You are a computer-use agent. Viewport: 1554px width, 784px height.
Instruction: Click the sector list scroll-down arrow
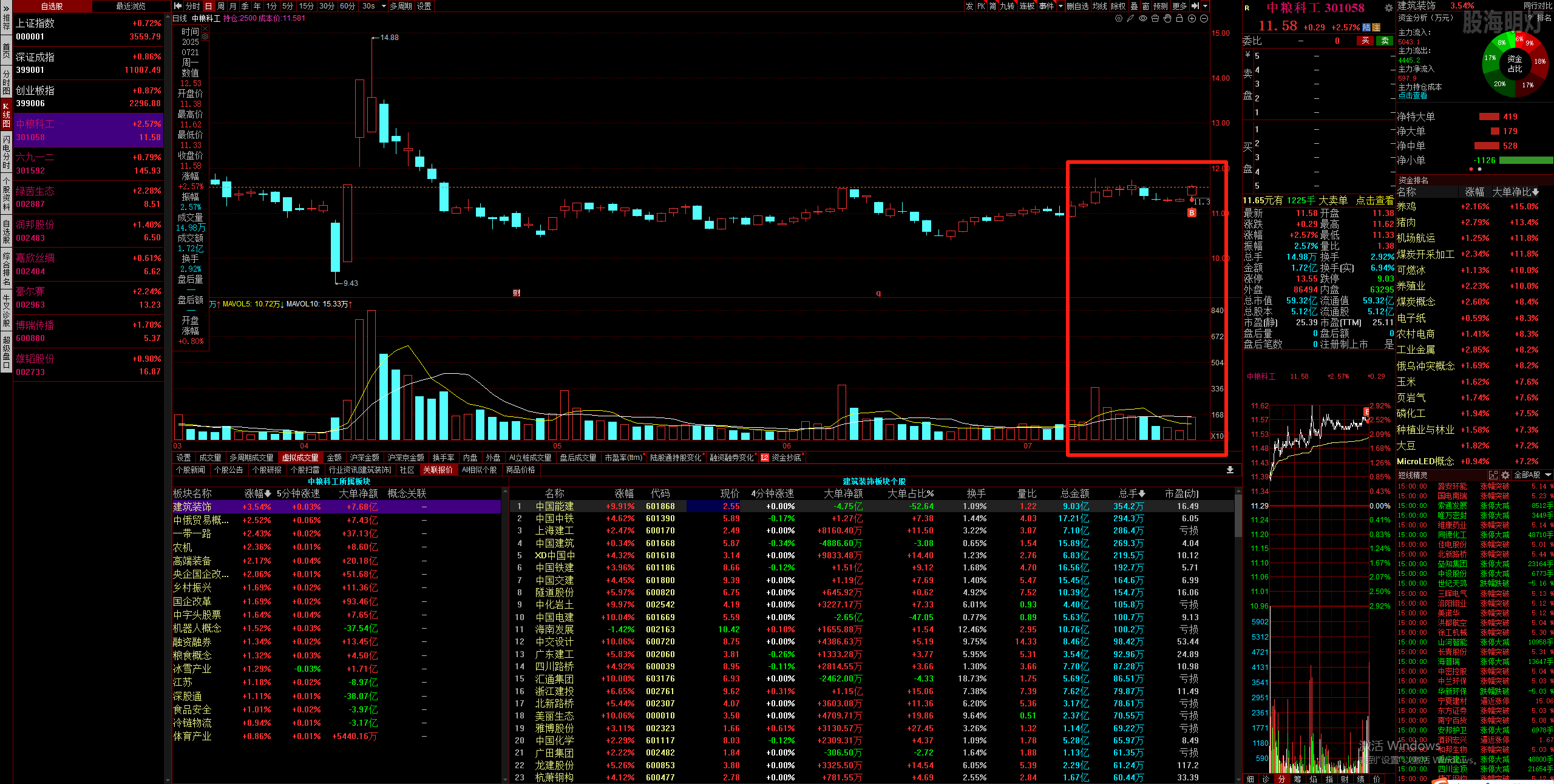click(x=504, y=780)
